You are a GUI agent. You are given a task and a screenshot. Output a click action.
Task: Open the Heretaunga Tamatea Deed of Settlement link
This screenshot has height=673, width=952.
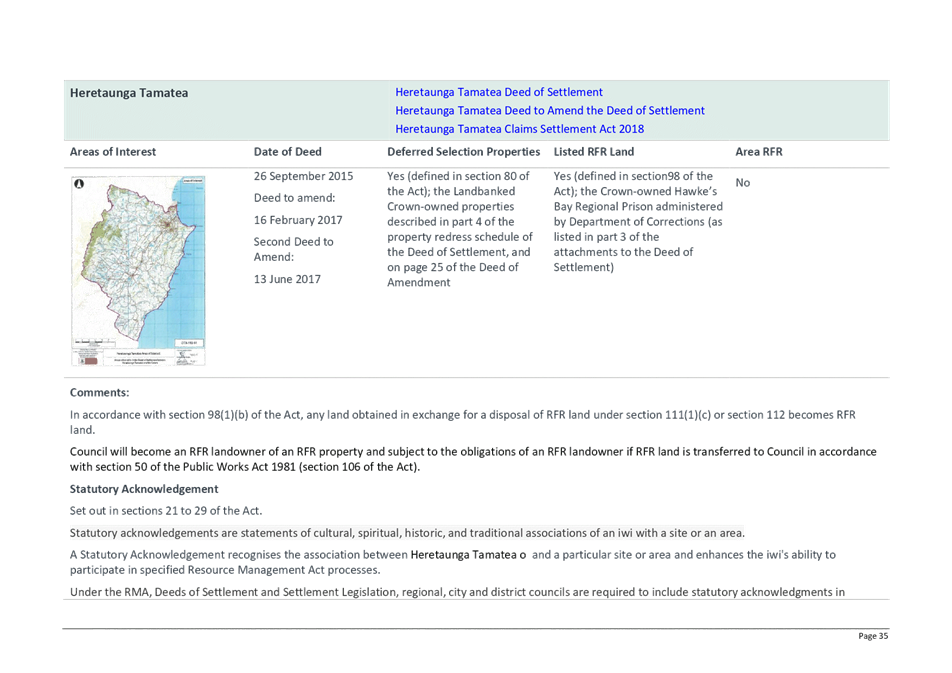coord(499,92)
